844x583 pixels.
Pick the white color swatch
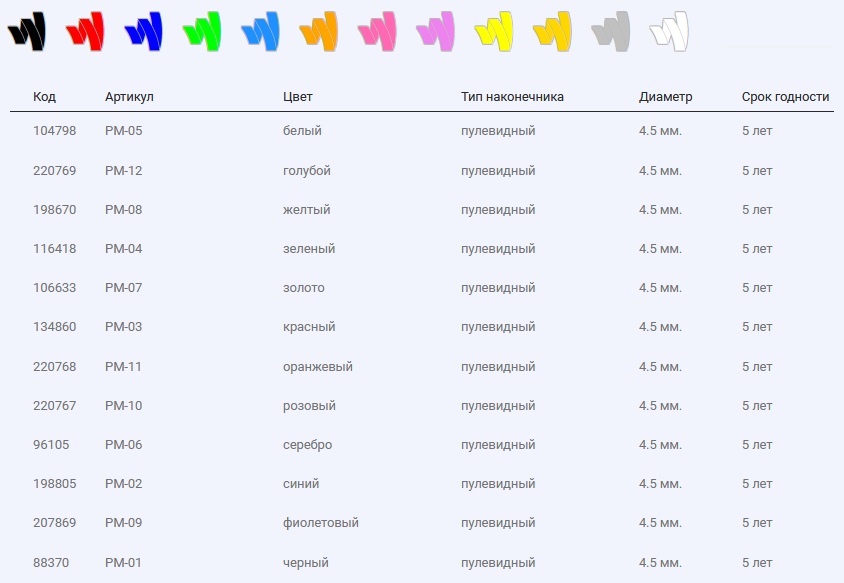point(669,31)
